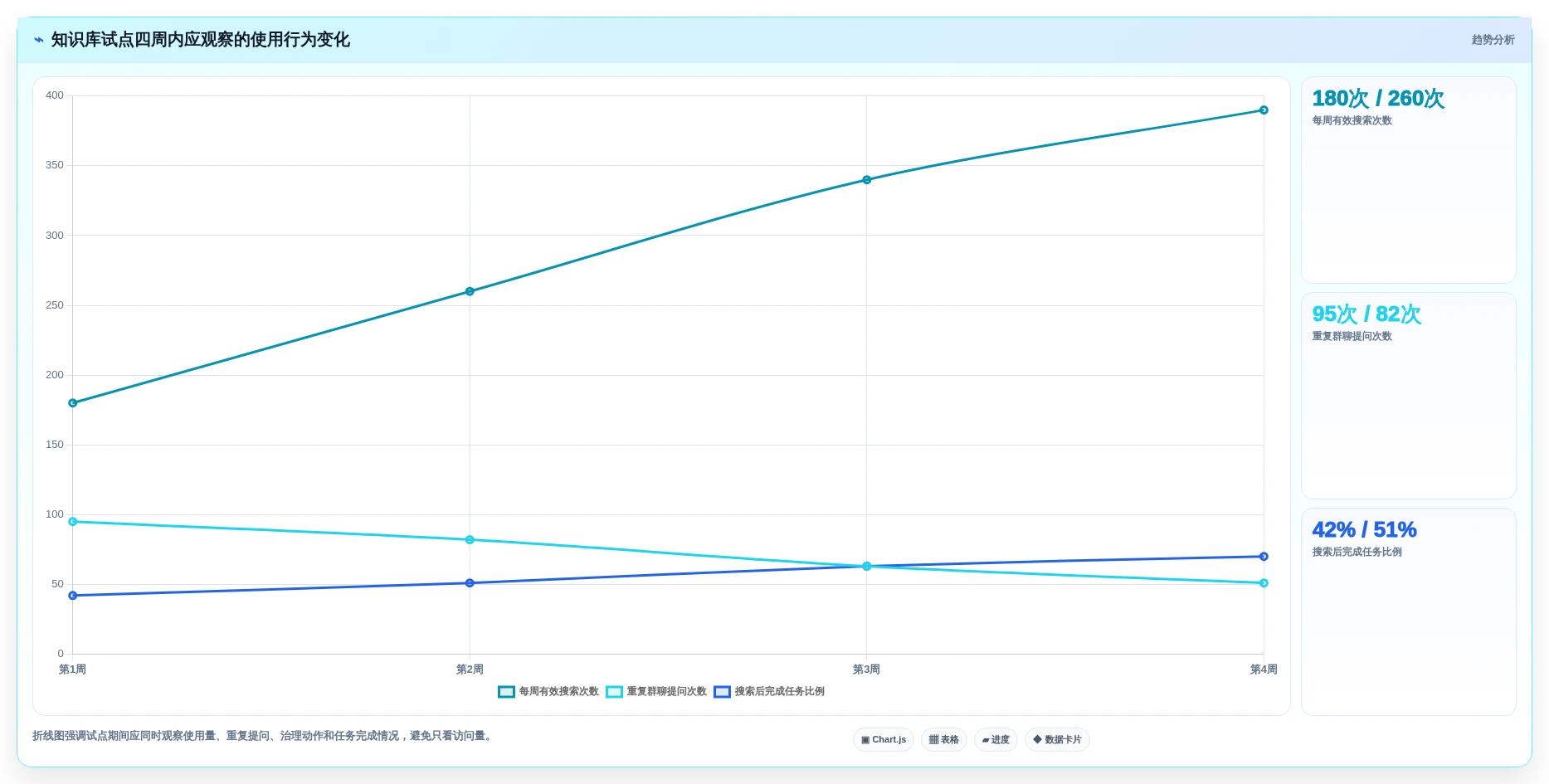Click the 重复群聊提问次数 legend label
Viewport: 1549px width, 784px height.
click(x=666, y=692)
